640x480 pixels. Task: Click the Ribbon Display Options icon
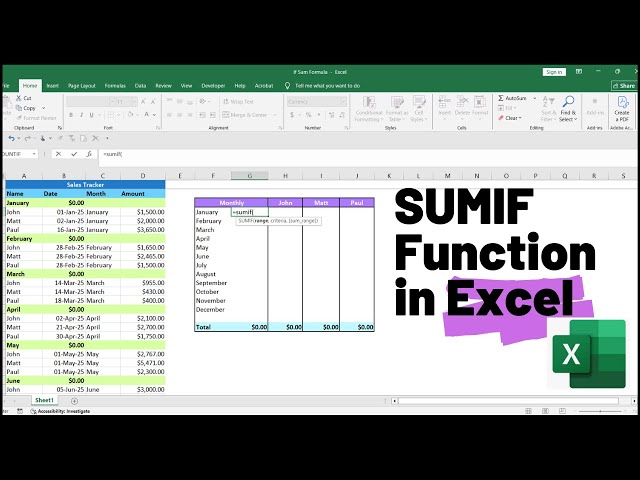579,72
